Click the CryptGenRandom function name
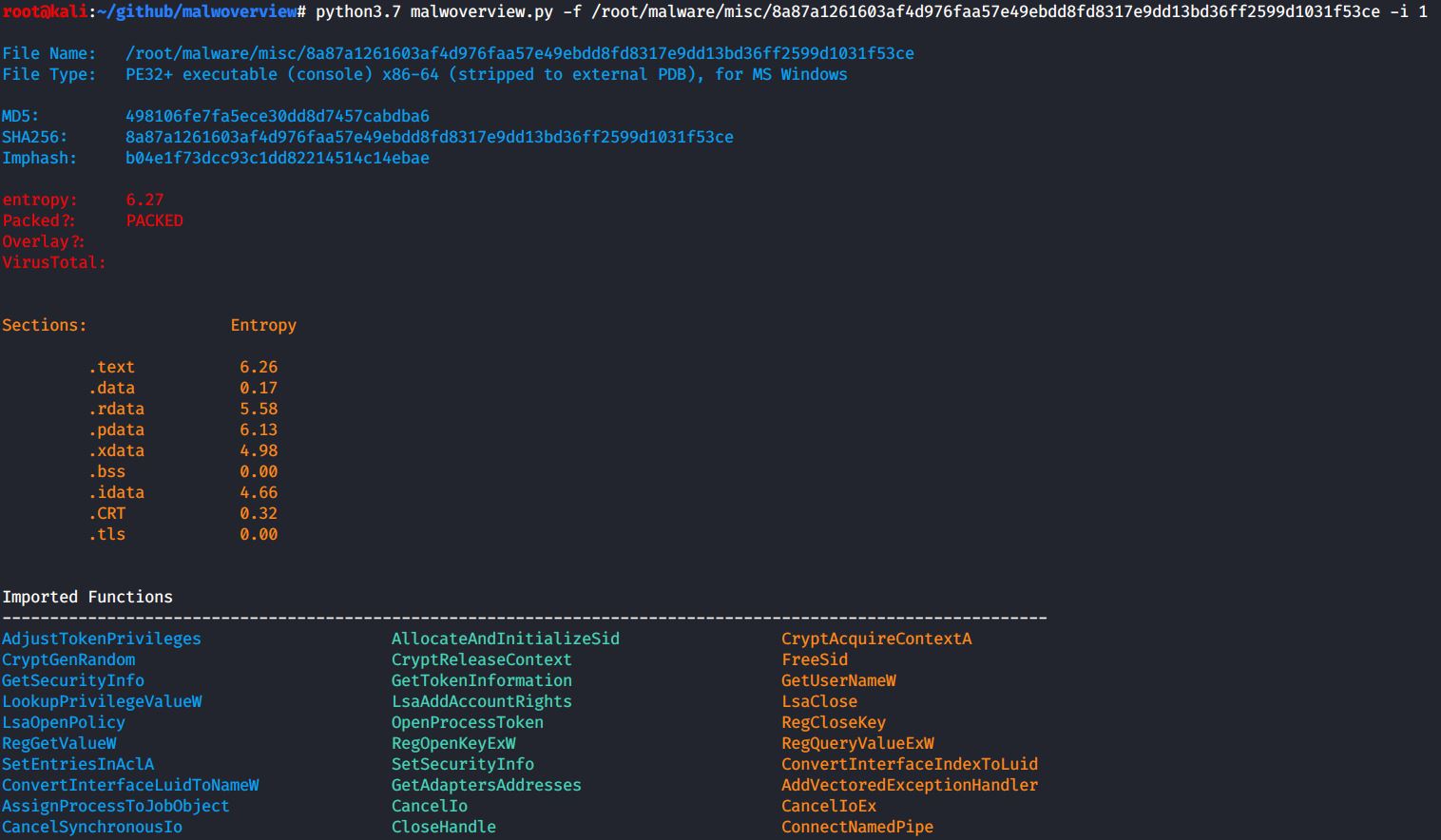 pyautogui.click(x=68, y=659)
